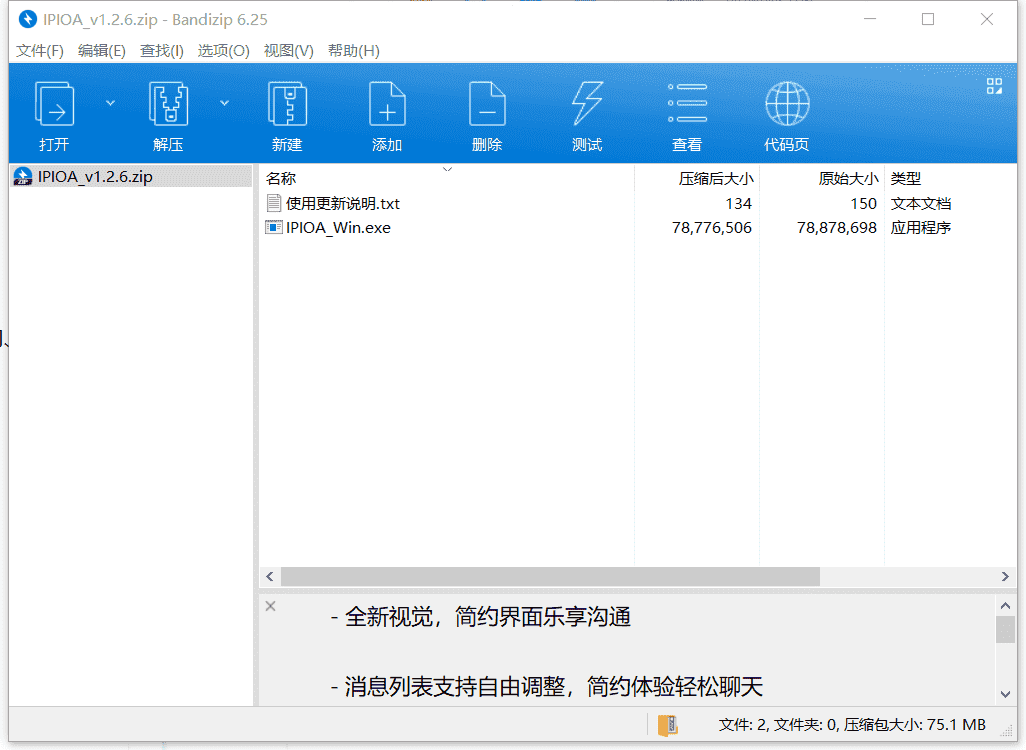Click the compressed size value 134

[738, 204]
